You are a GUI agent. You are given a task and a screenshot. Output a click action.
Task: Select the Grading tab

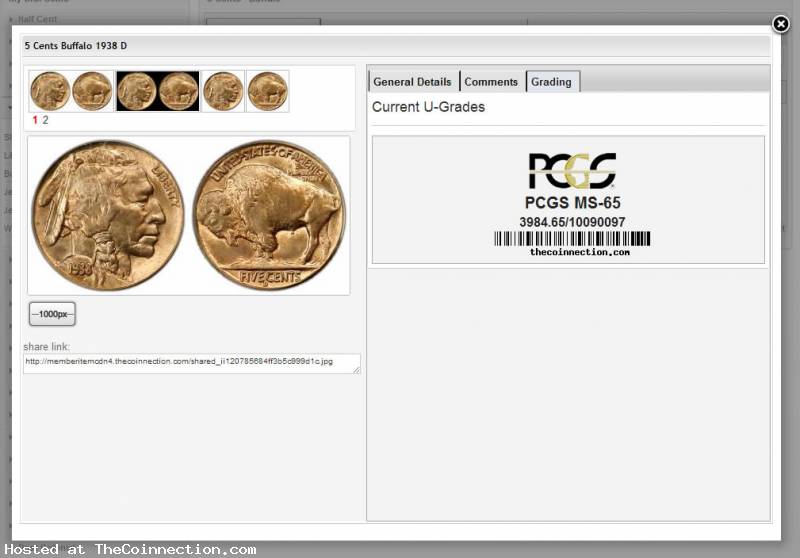[552, 82]
